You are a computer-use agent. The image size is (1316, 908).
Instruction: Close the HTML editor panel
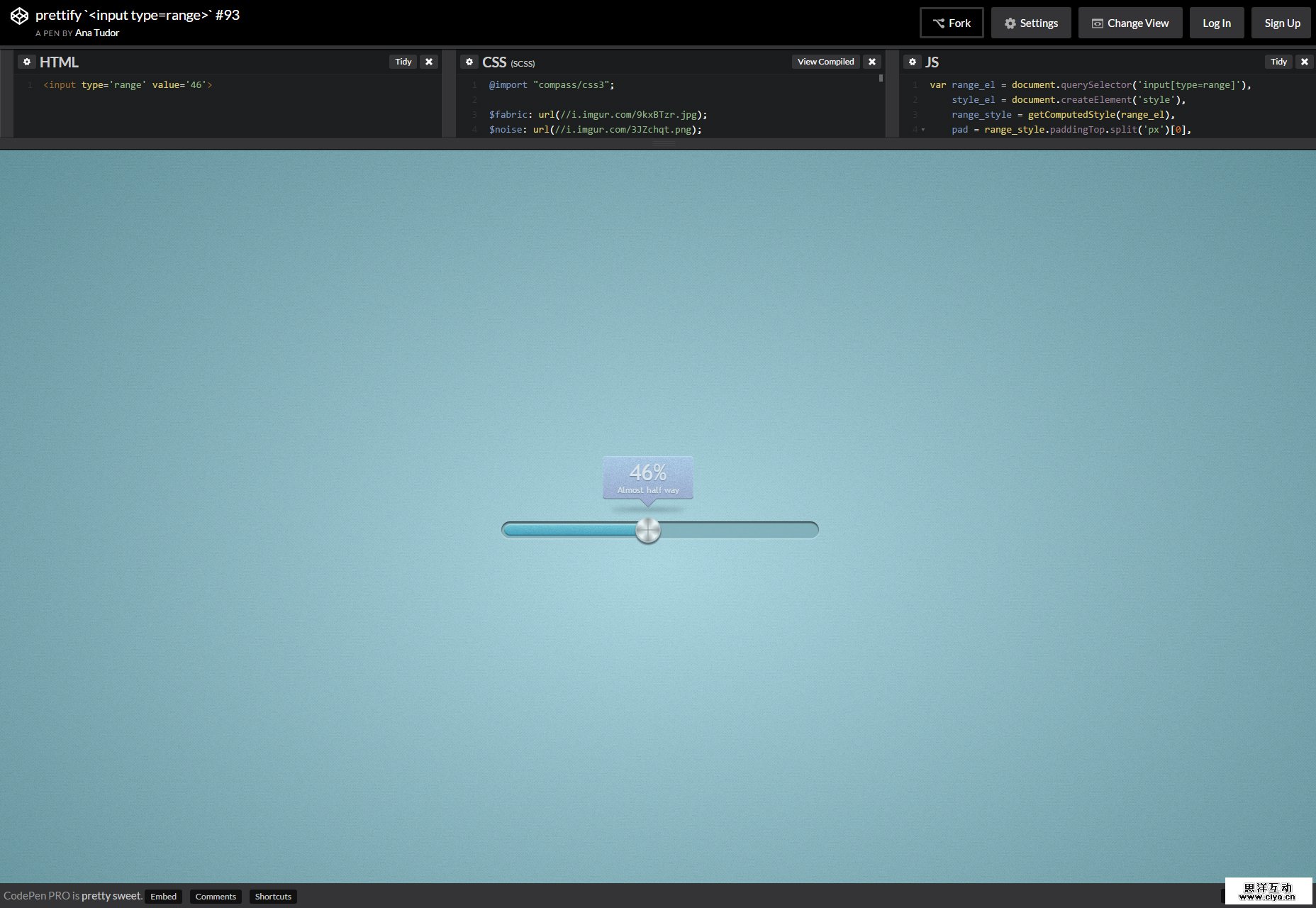click(429, 62)
